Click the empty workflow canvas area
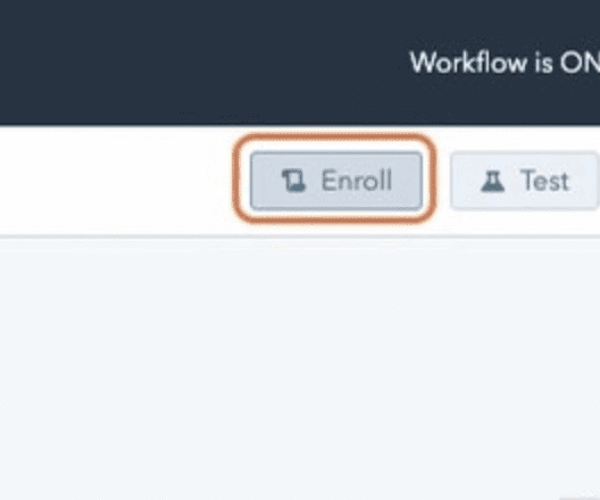 click(300, 369)
